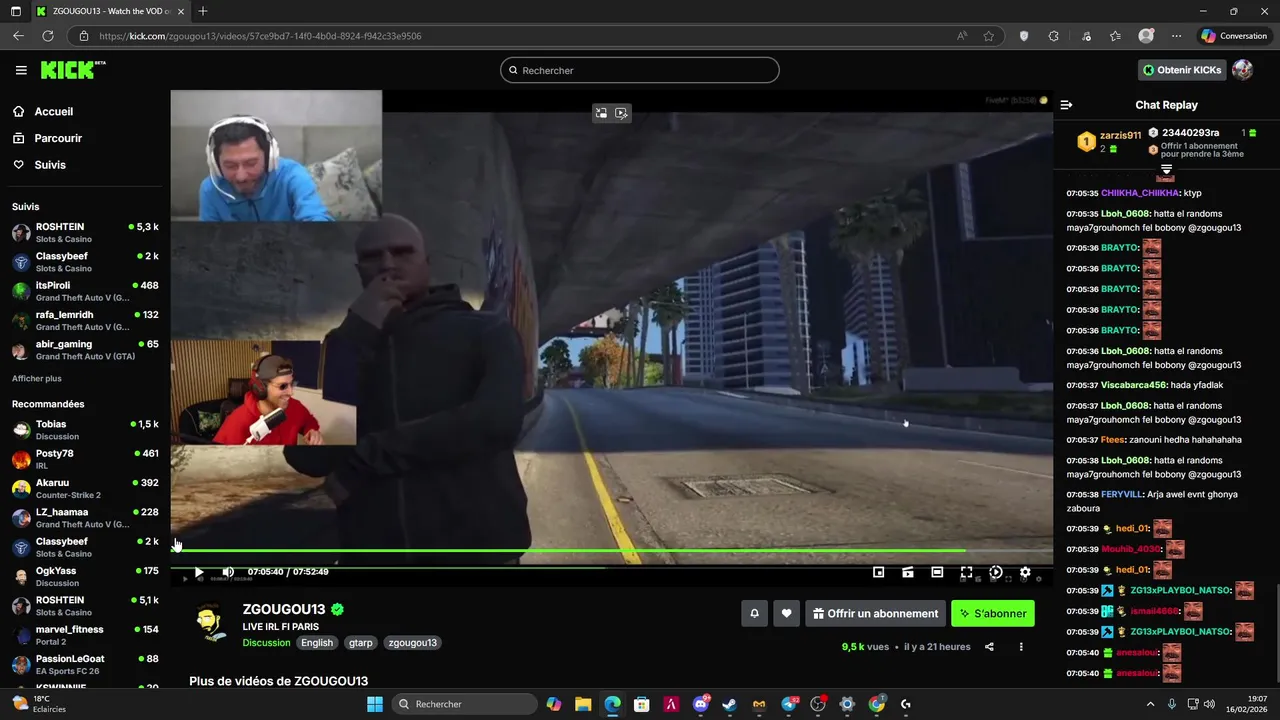Open the playback speed control

click(996, 572)
